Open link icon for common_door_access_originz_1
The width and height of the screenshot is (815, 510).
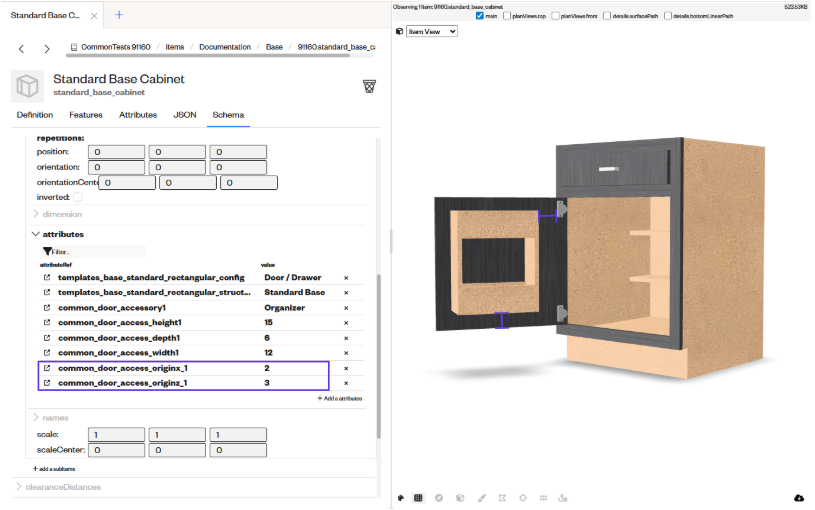coord(47,383)
